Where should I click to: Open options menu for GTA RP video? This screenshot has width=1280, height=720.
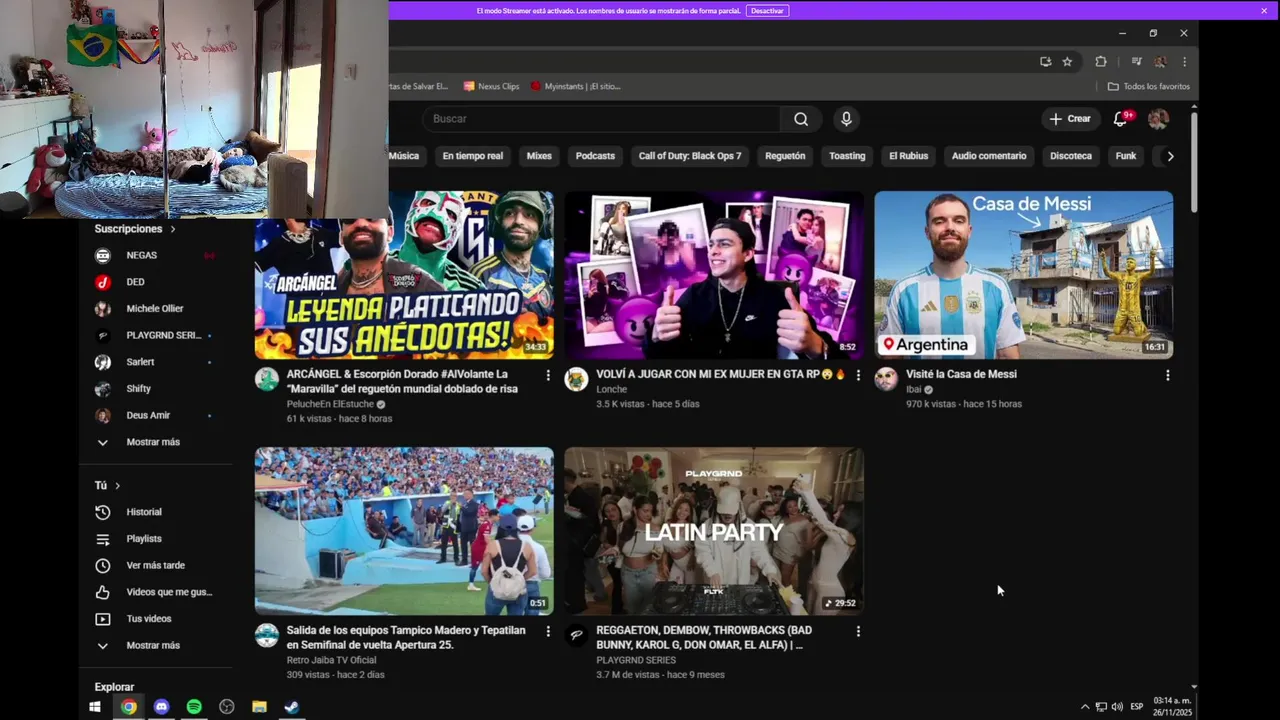pyautogui.click(x=858, y=375)
